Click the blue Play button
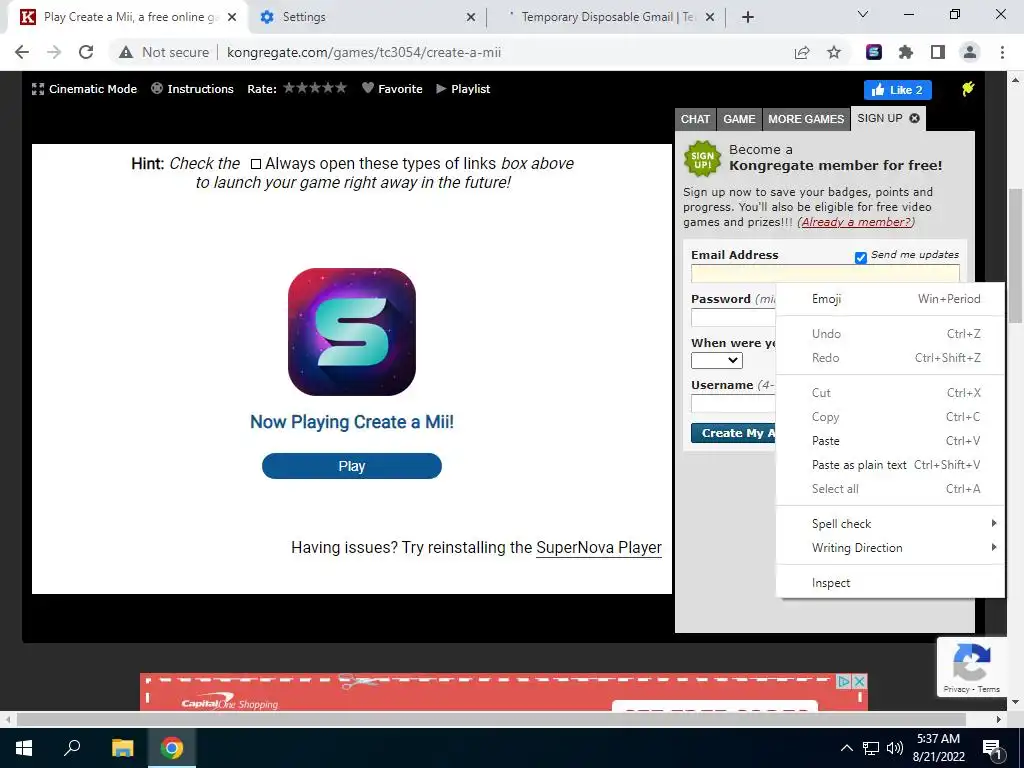The width and height of the screenshot is (1024, 768). pos(352,466)
